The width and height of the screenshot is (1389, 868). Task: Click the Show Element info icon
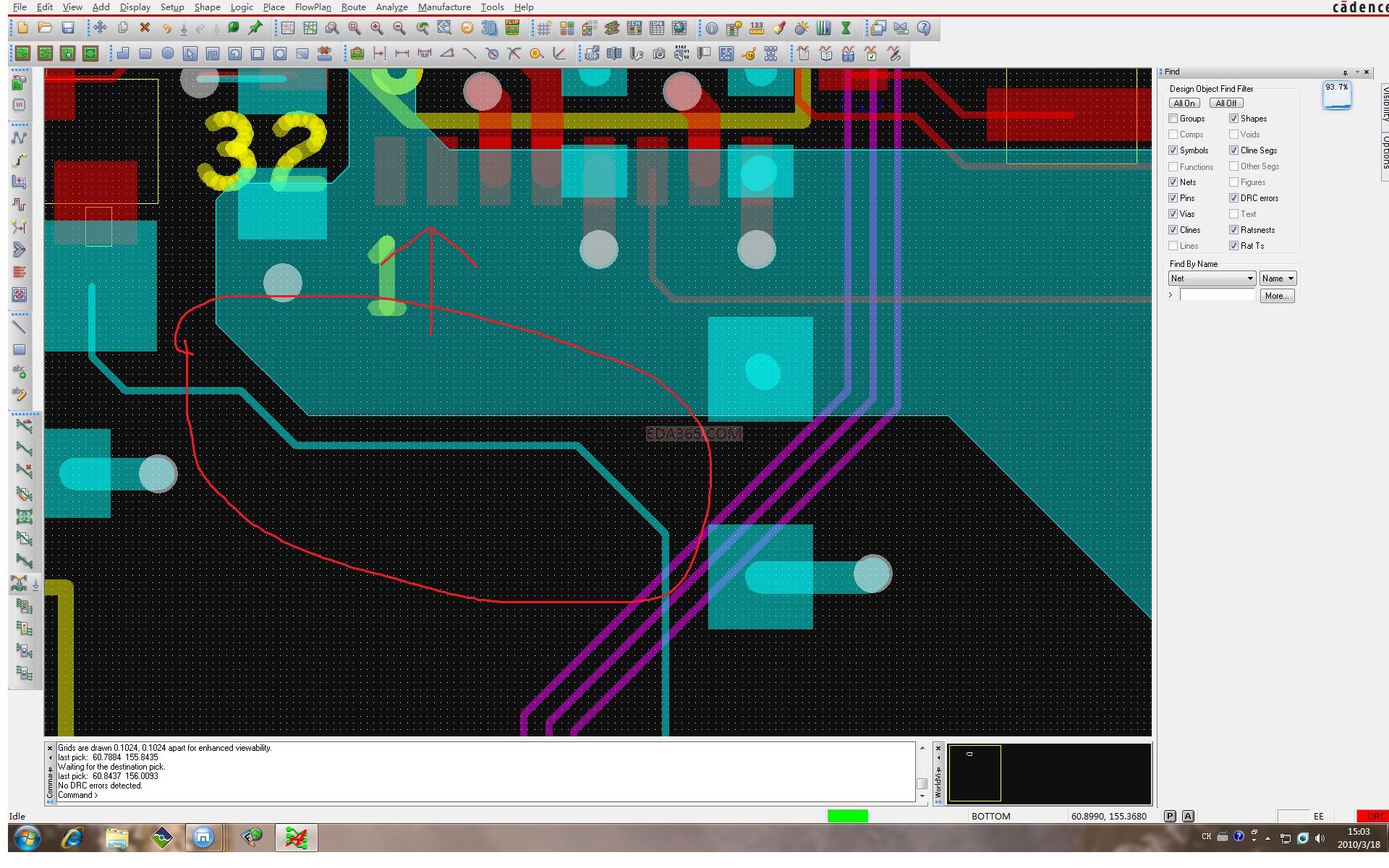coord(712,28)
